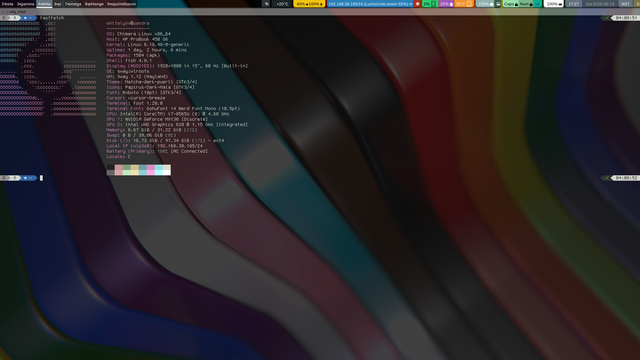Image resolution: width=640 pixels, height=360 pixels.
Task: Click the +20°C weather module
Action: click(282, 4)
